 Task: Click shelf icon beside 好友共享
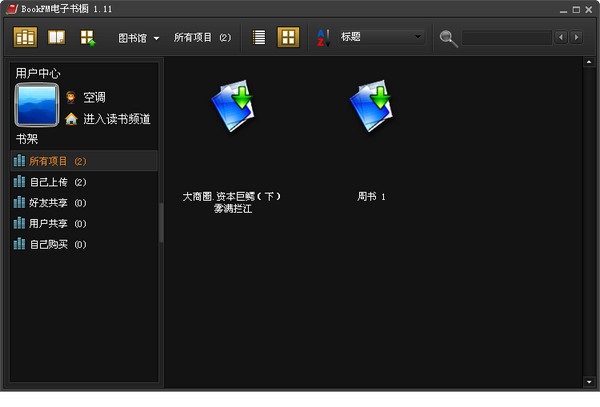19,202
